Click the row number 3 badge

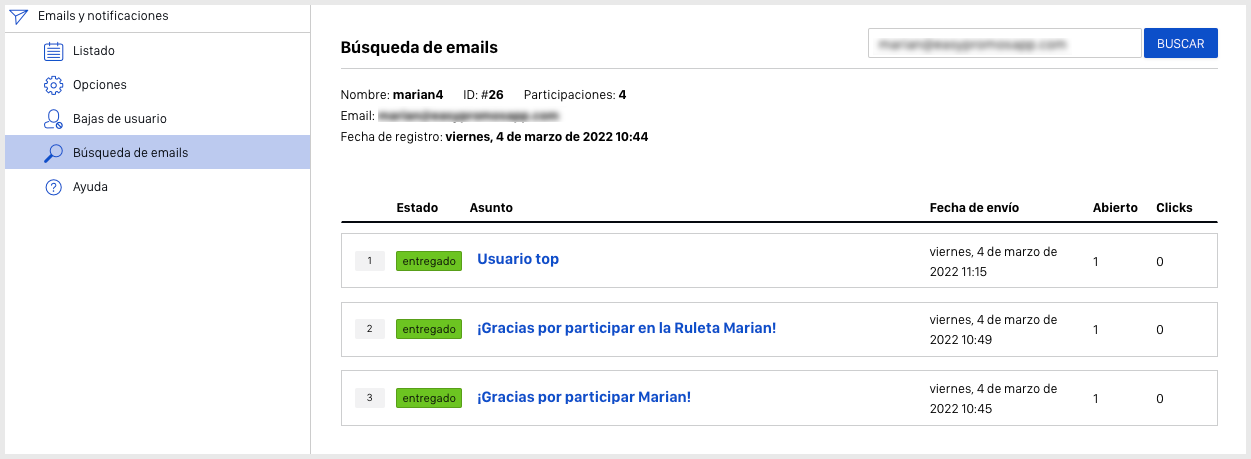[x=369, y=398]
